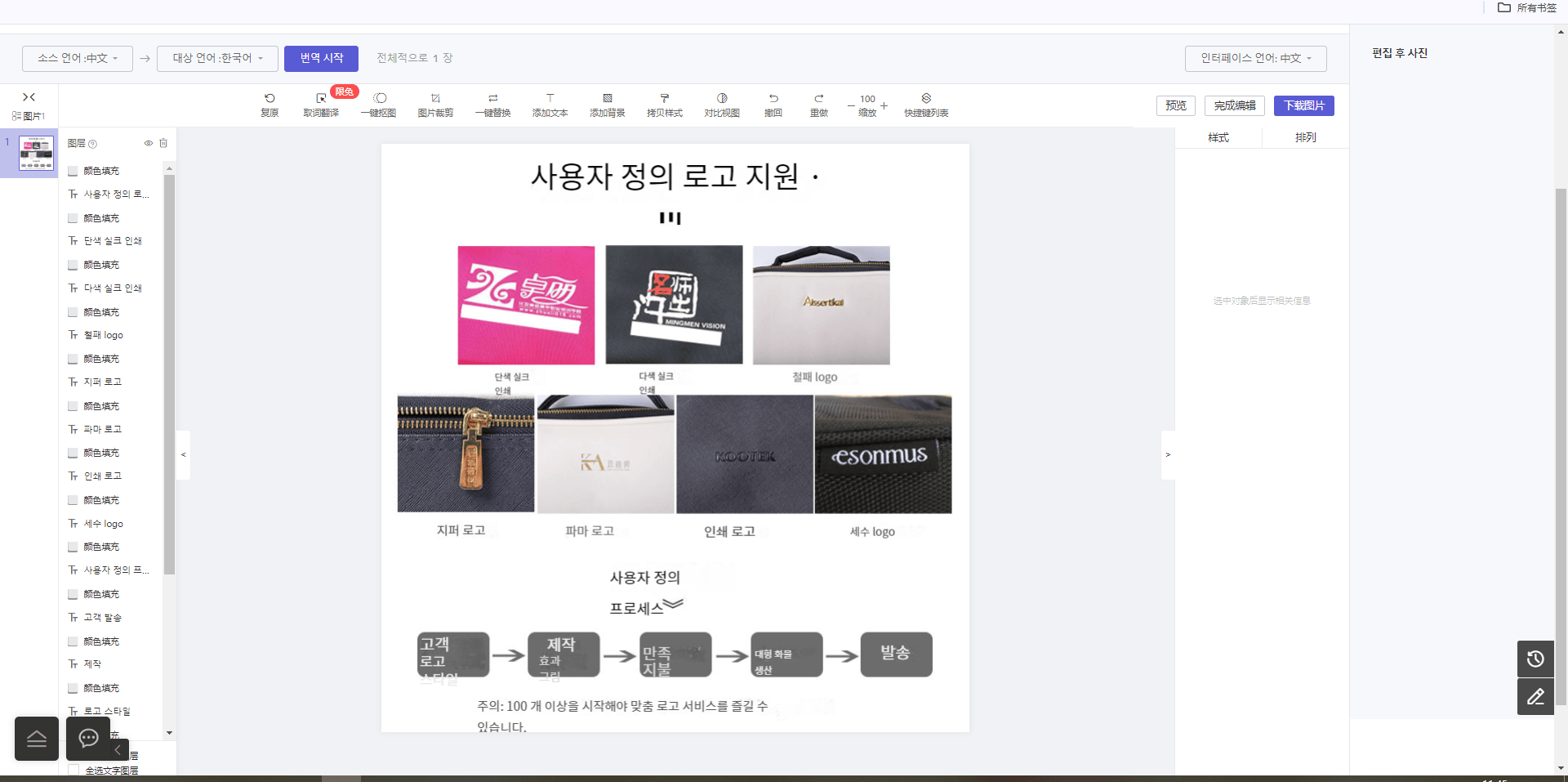Check the first 颜色填充 layer checkbox
This screenshot has height=782, width=1568.
point(73,171)
